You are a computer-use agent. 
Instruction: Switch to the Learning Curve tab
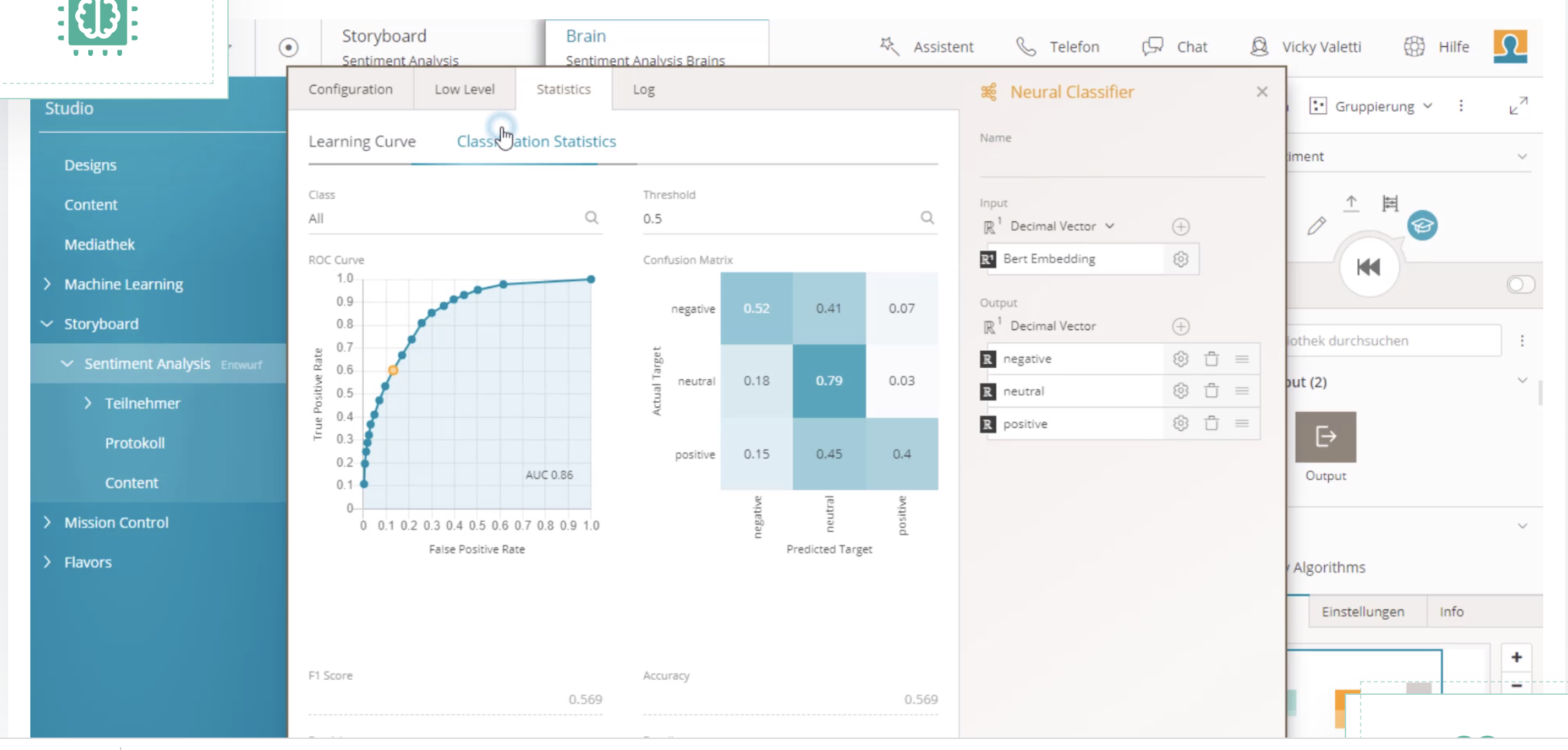click(362, 141)
